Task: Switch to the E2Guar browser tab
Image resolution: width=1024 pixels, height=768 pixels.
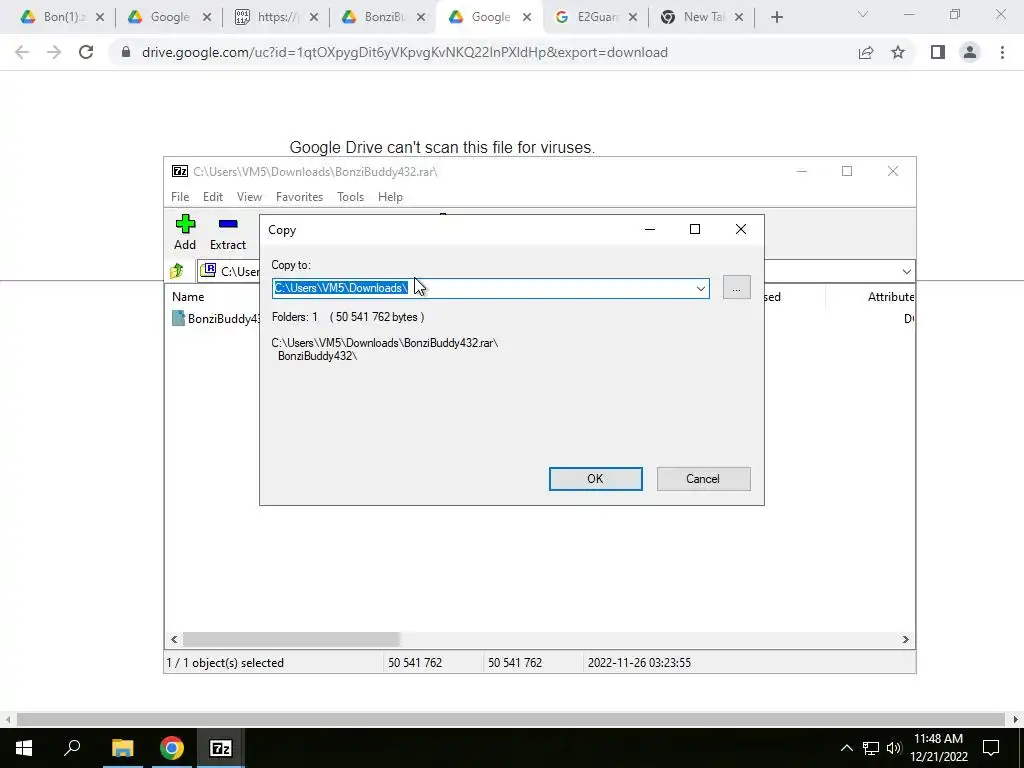Action: [x=594, y=17]
